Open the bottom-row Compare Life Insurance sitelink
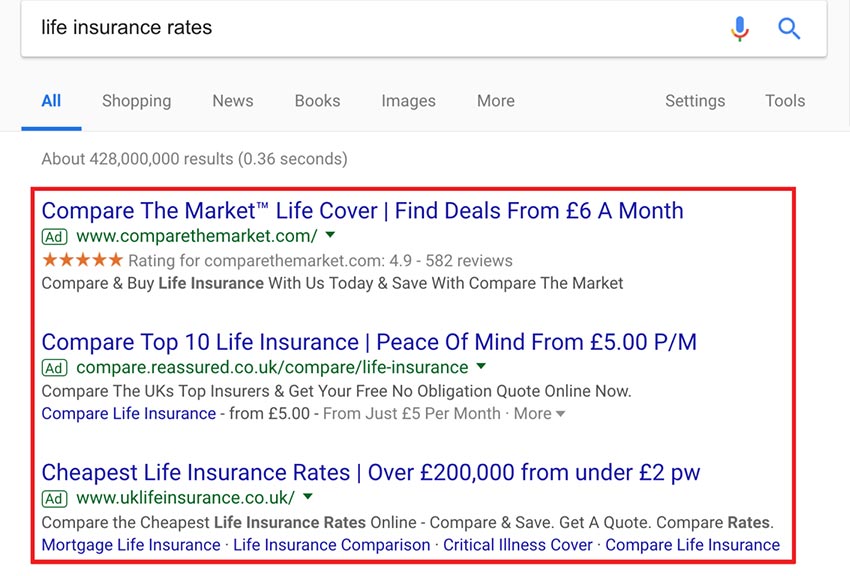The width and height of the screenshot is (850, 576). tap(692, 545)
